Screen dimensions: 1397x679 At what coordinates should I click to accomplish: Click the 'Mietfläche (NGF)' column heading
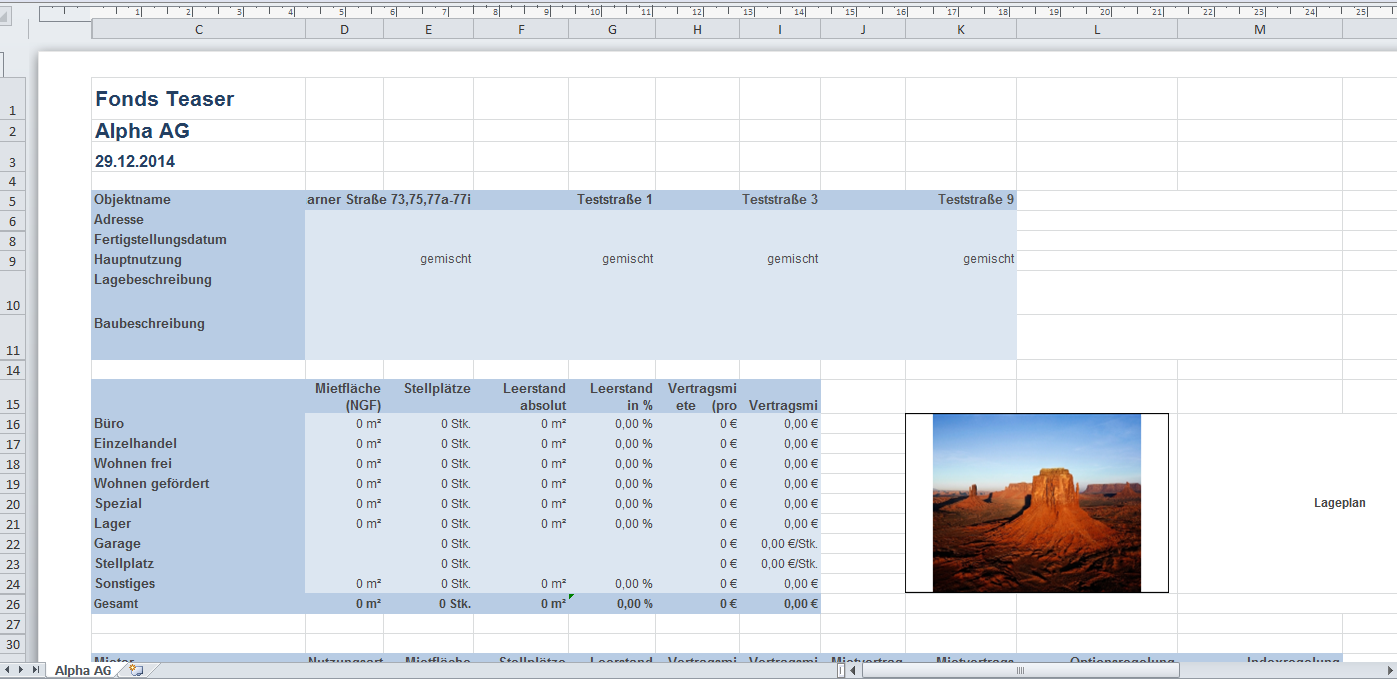[345, 397]
